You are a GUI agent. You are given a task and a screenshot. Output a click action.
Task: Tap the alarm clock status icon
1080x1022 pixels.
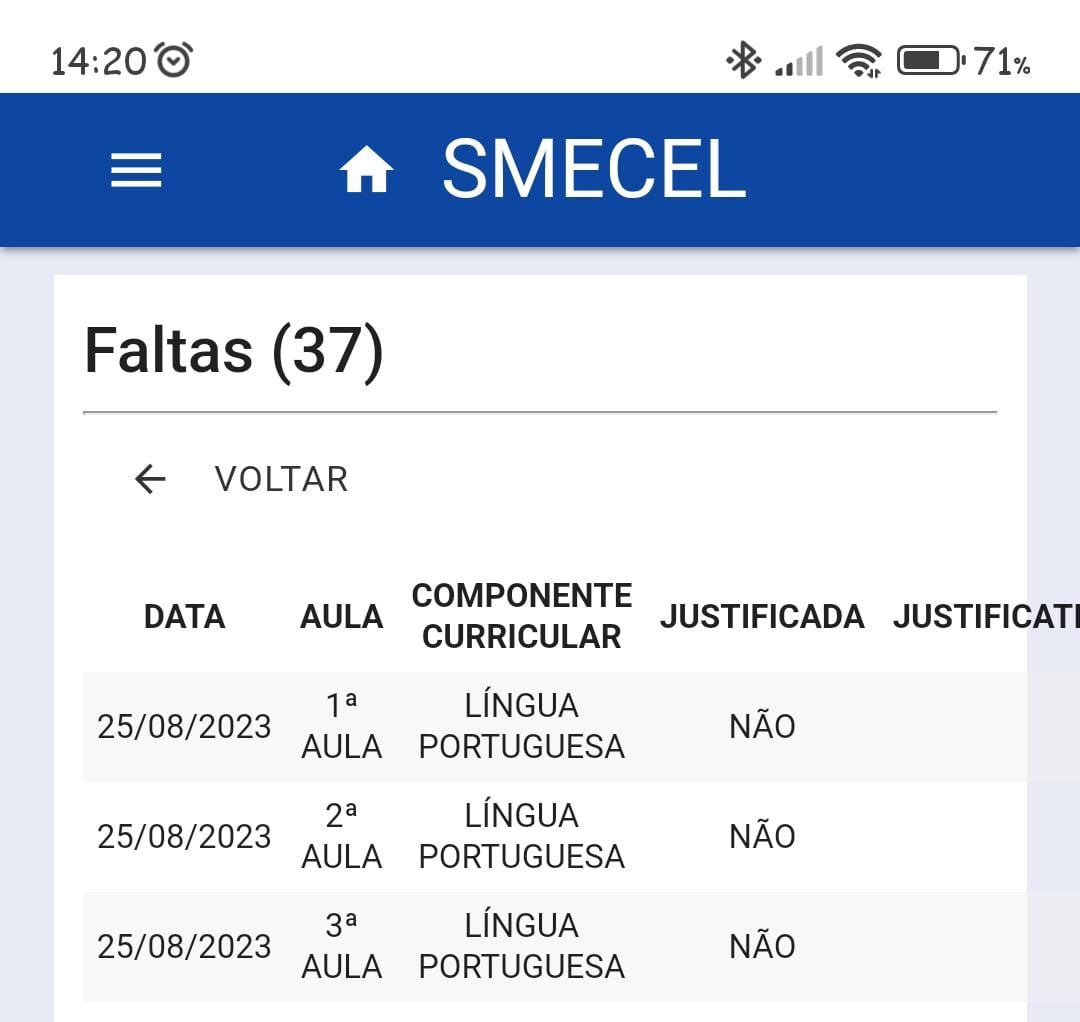point(174,59)
